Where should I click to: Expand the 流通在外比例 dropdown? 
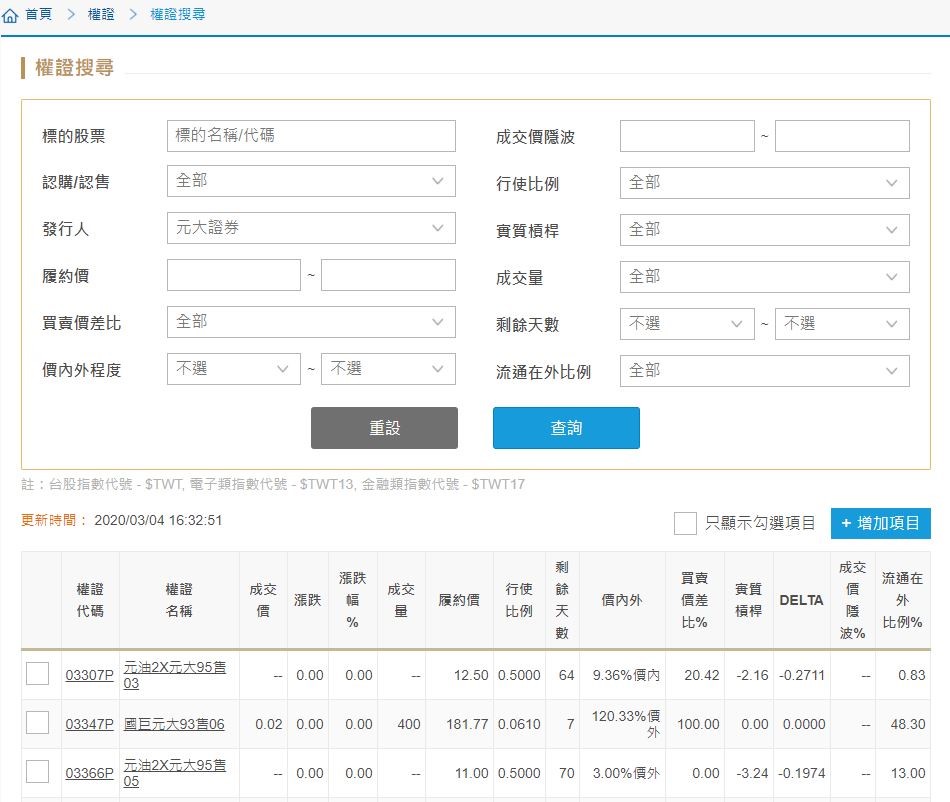pos(765,371)
